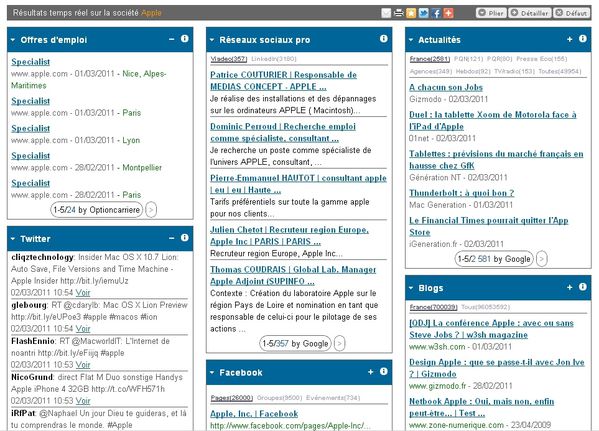
Task: Click Voir on NicoGrund tweet
Action: (x=83, y=401)
